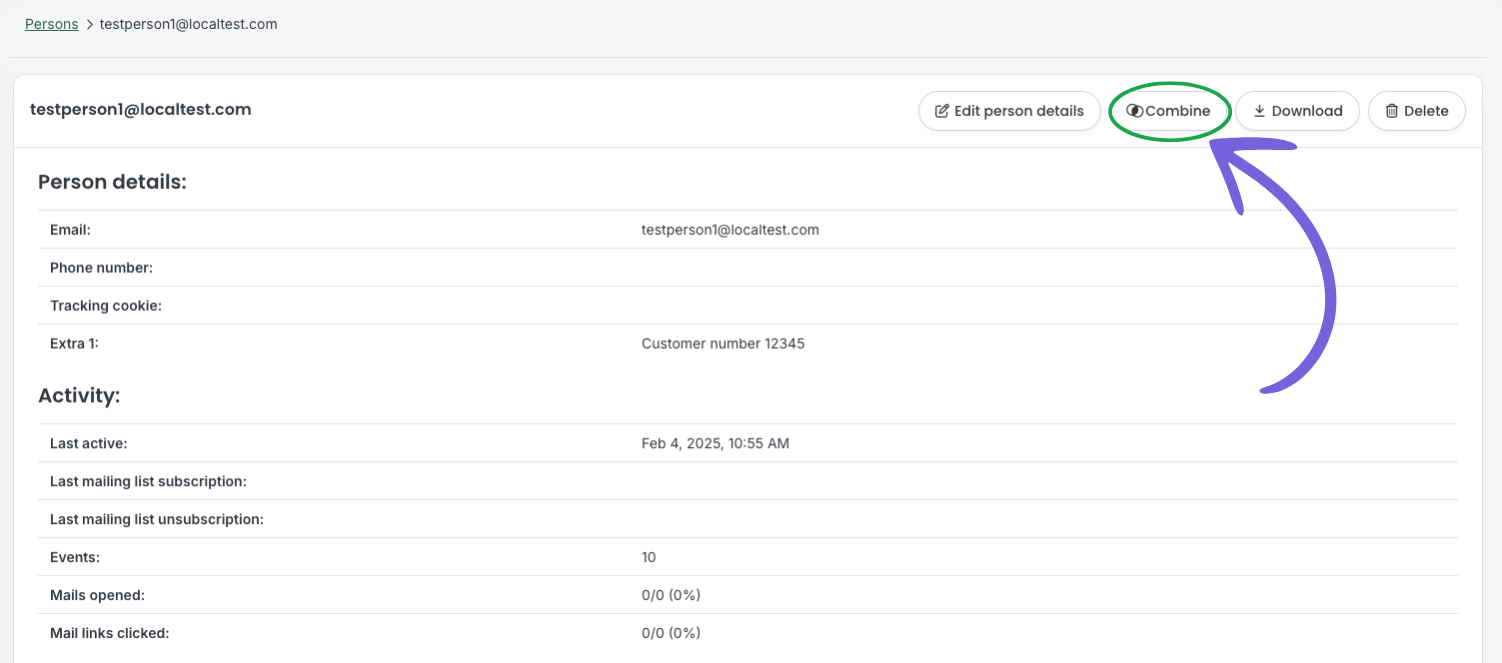This screenshot has width=1502, height=663.
Task: Click the 'Activity:' section heading
Action: (x=79, y=396)
